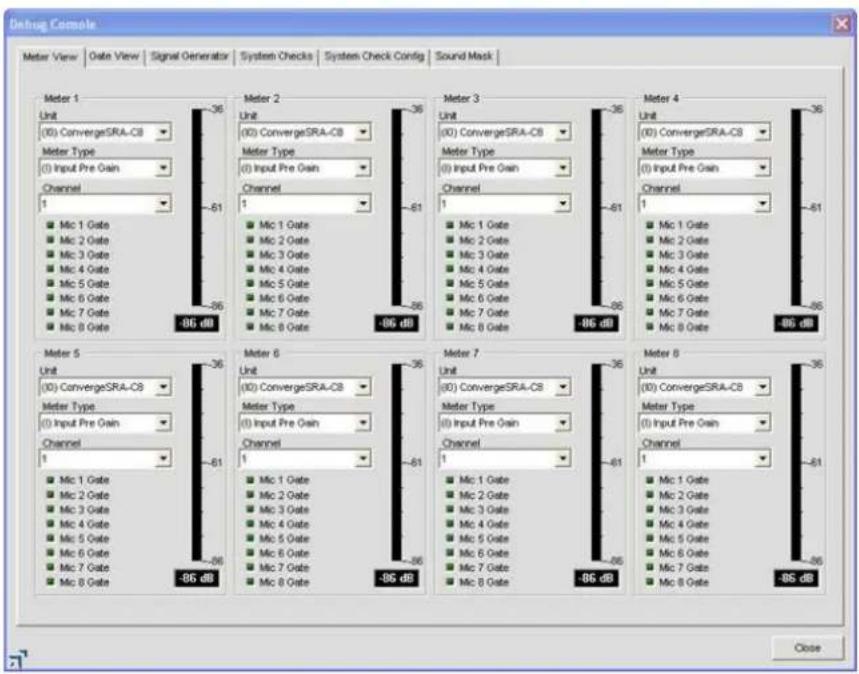Open the System Checks tab

click(x=276, y=56)
